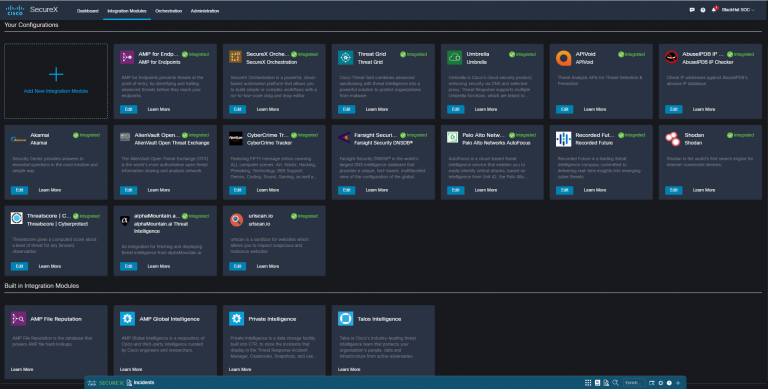Click the Shodan module logo

pos(672,139)
